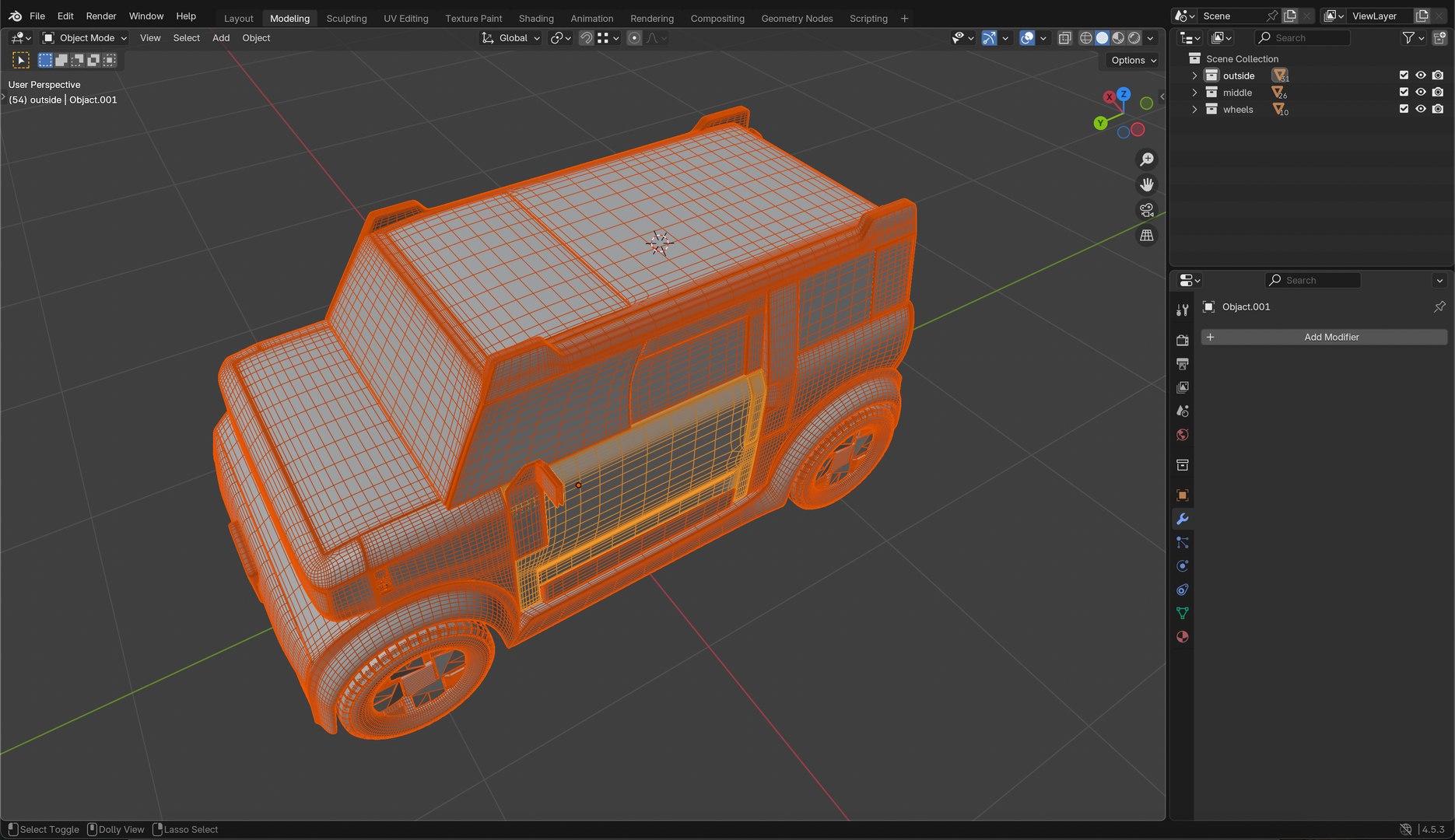The width and height of the screenshot is (1455, 840).
Task: Toggle camera view with the camera gizmo
Action: click(1147, 210)
